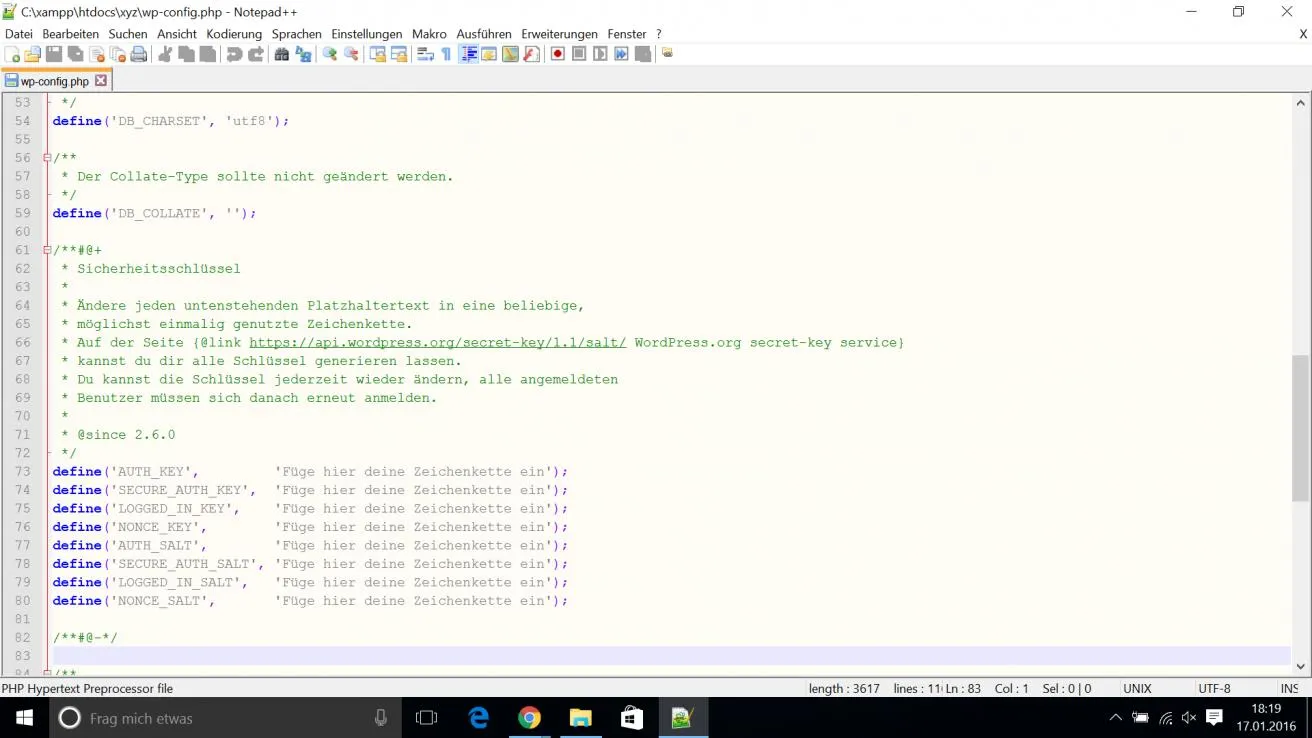
Task: Close the wp-config.php tab with its X
Action: [101, 81]
